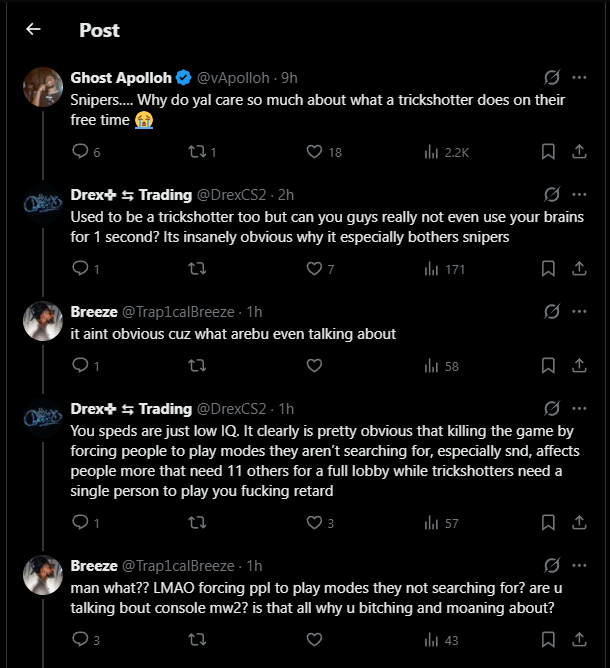Screen dimensions: 610x668
Task: View analytics on the 2.2K views post
Action: pos(432,152)
